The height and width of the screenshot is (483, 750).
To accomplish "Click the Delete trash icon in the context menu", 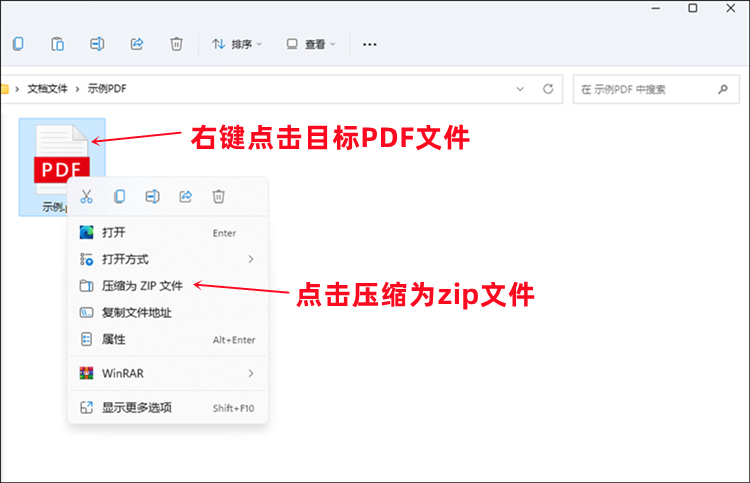I will coord(219,197).
